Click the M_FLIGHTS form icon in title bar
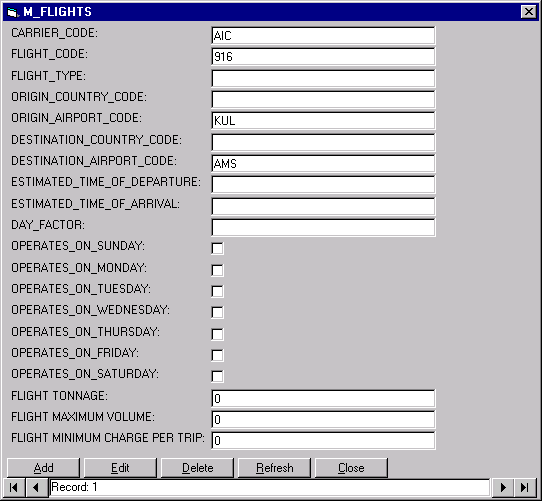This screenshot has width=542, height=501. point(13,12)
